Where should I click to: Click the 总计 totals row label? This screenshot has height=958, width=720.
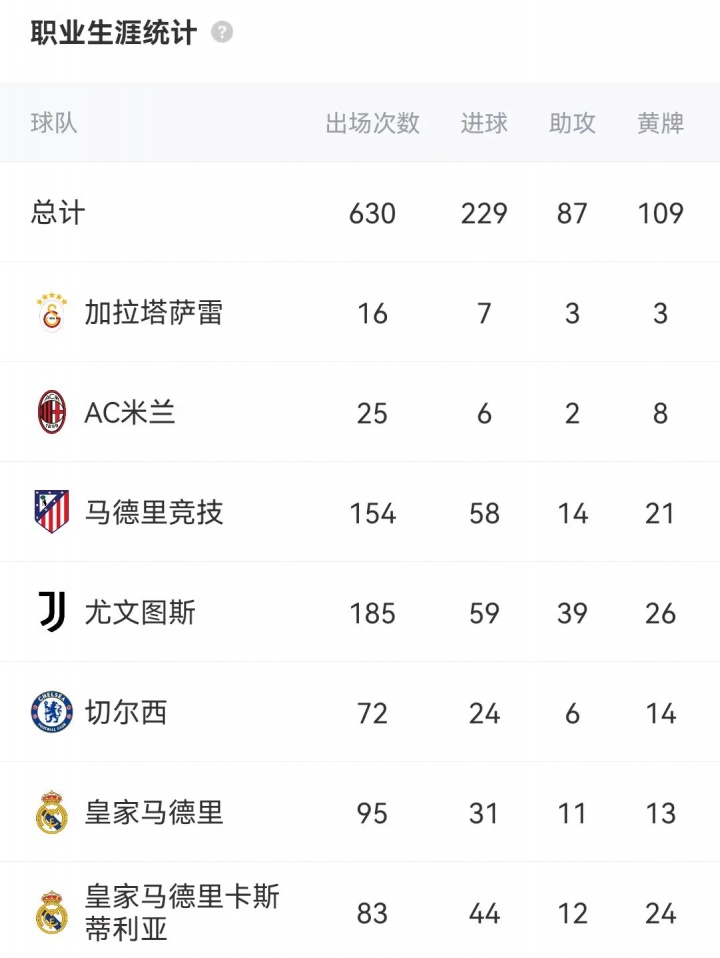tap(58, 213)
